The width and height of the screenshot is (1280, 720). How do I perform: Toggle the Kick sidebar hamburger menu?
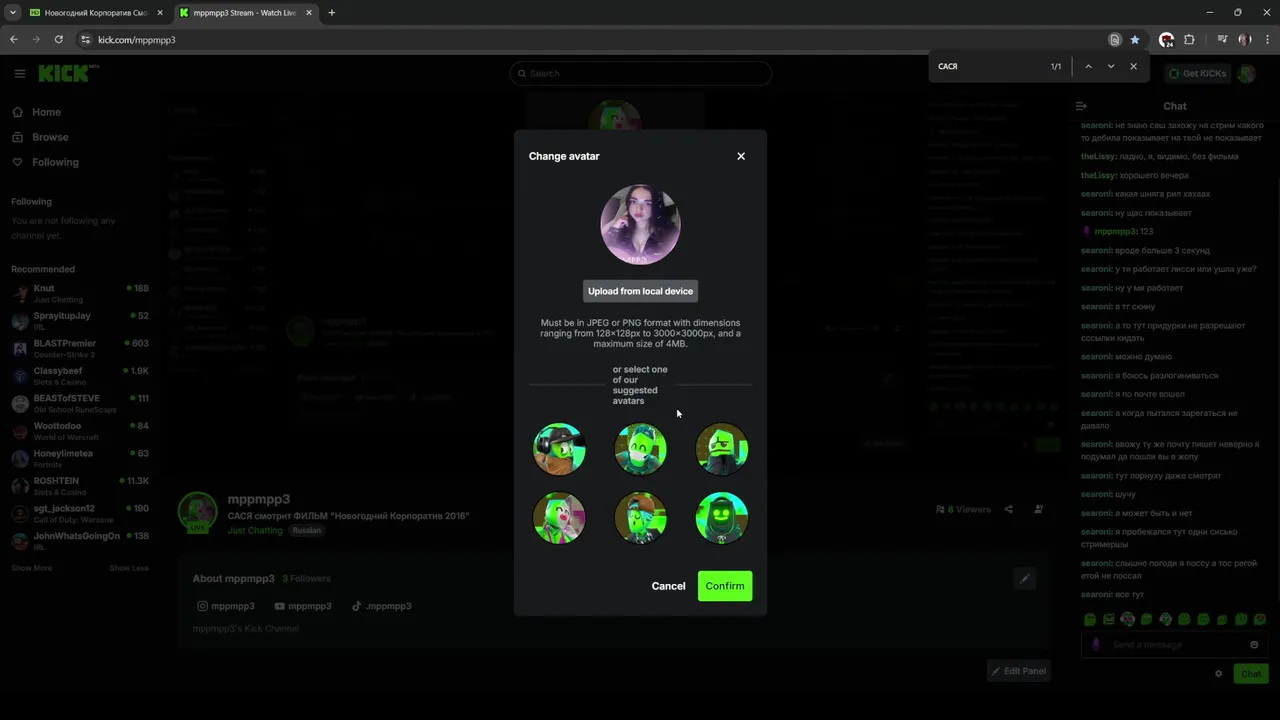pyautogui.click(x=19, y=73)
